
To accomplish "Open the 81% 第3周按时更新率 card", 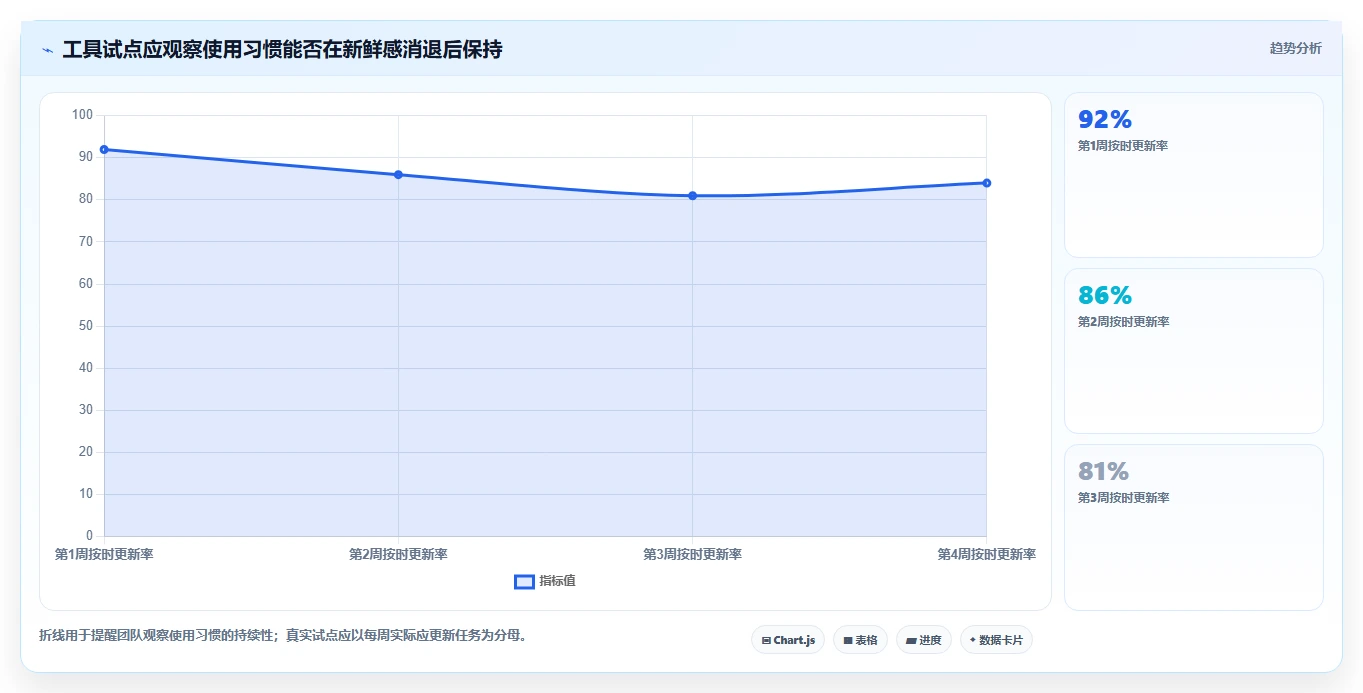I will tap(1194, 527).
